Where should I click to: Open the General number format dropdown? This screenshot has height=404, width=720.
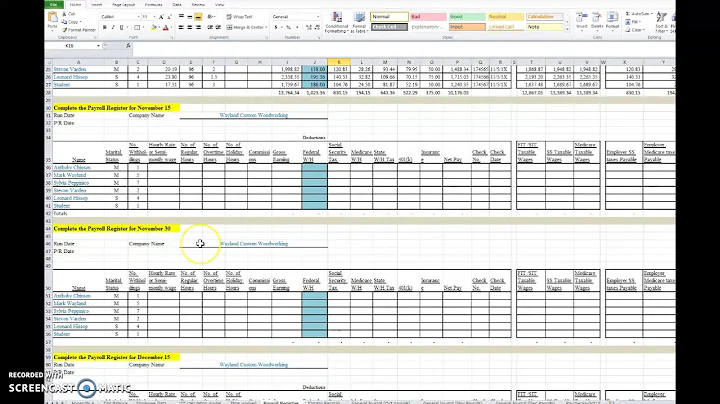click(318, 17)
